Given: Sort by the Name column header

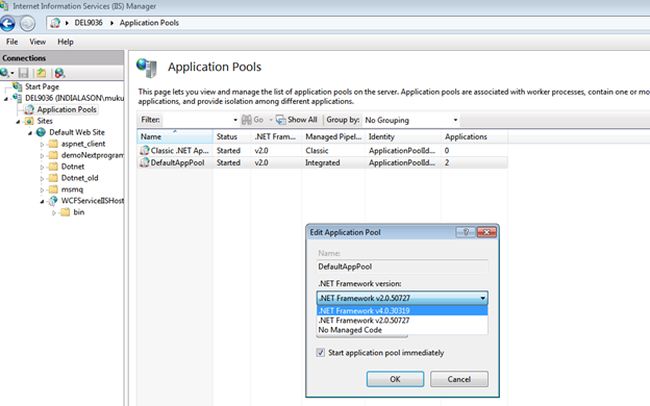Looking at the screenshot, I should pos(175,137).
